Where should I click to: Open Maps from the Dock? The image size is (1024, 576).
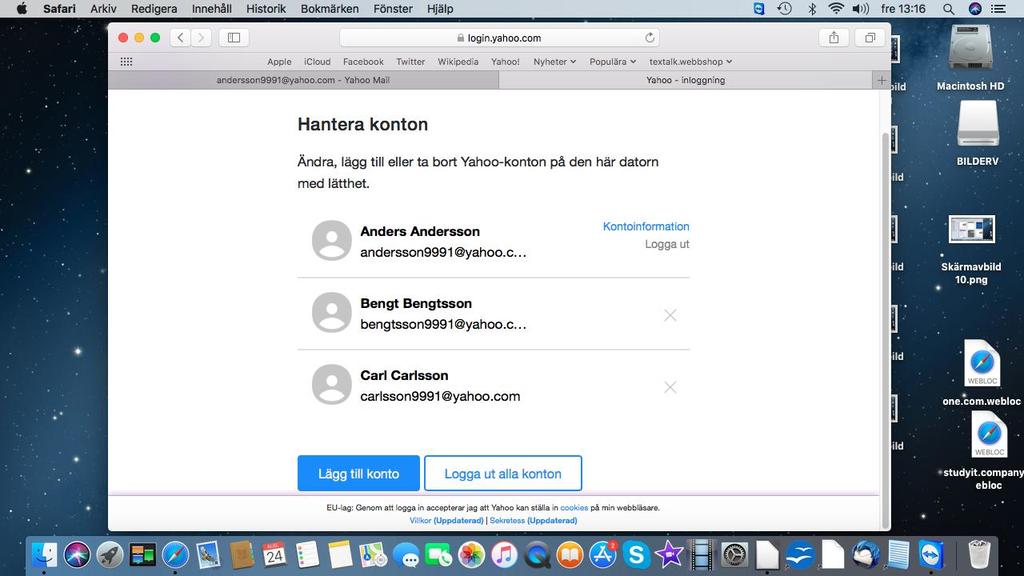pos(373,555)
